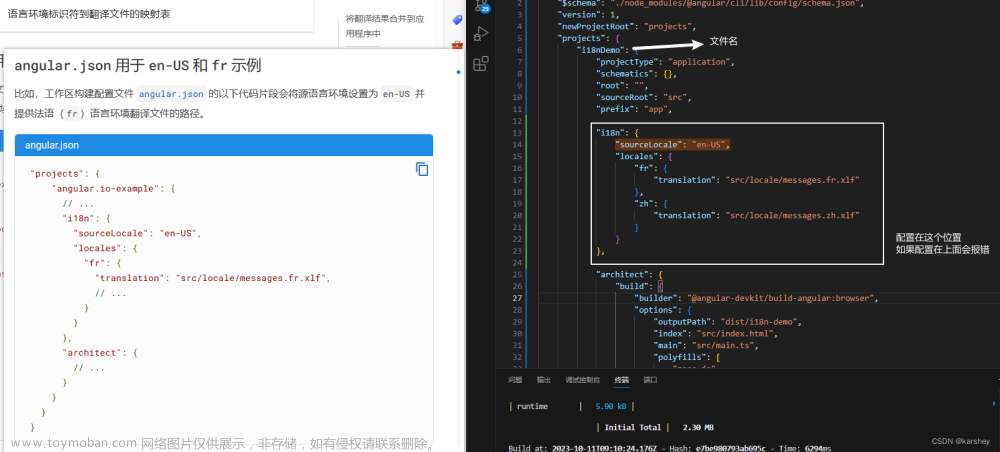Click the en-US inline code in paragraph
1000x452 pixels.
[x=396, y=94]
